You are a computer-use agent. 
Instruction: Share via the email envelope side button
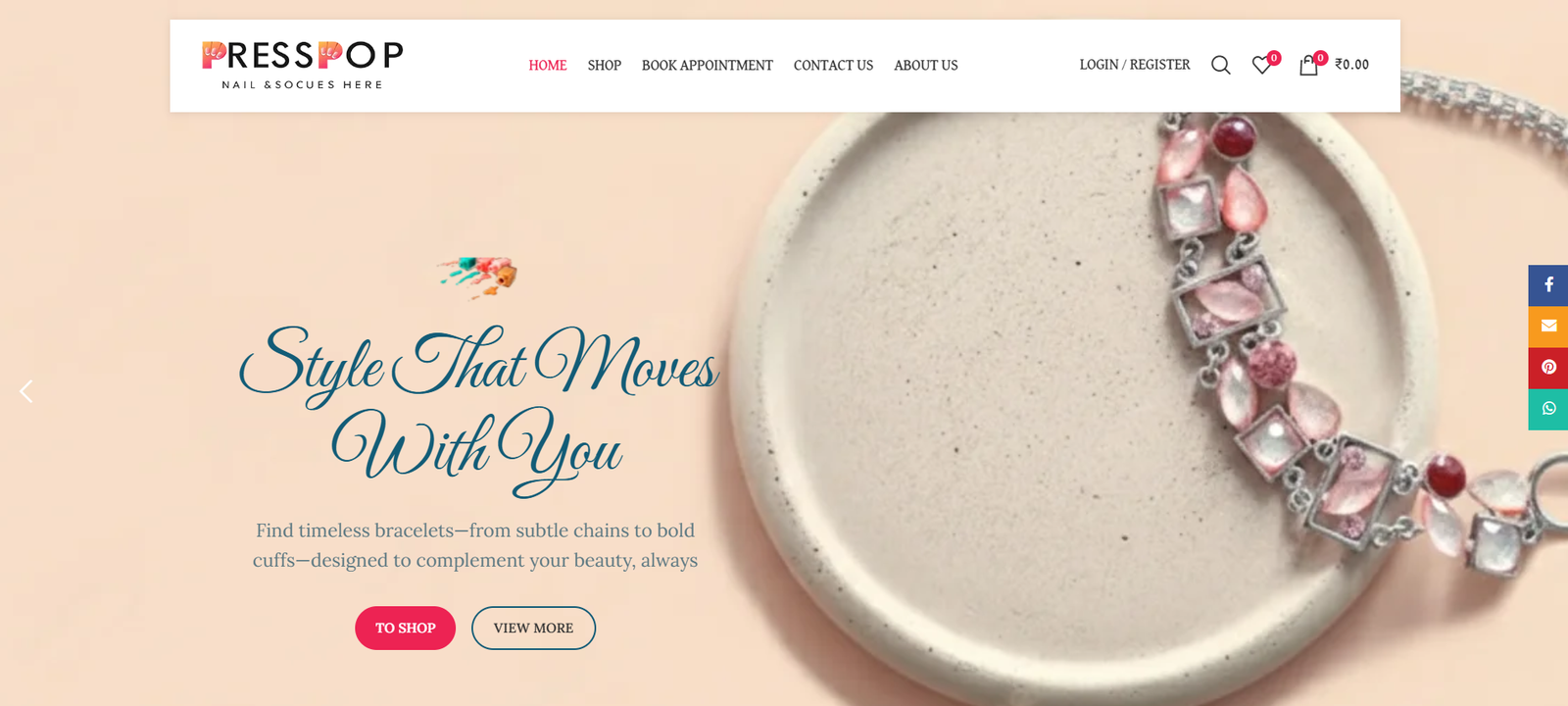click(x=1548, y=327)
